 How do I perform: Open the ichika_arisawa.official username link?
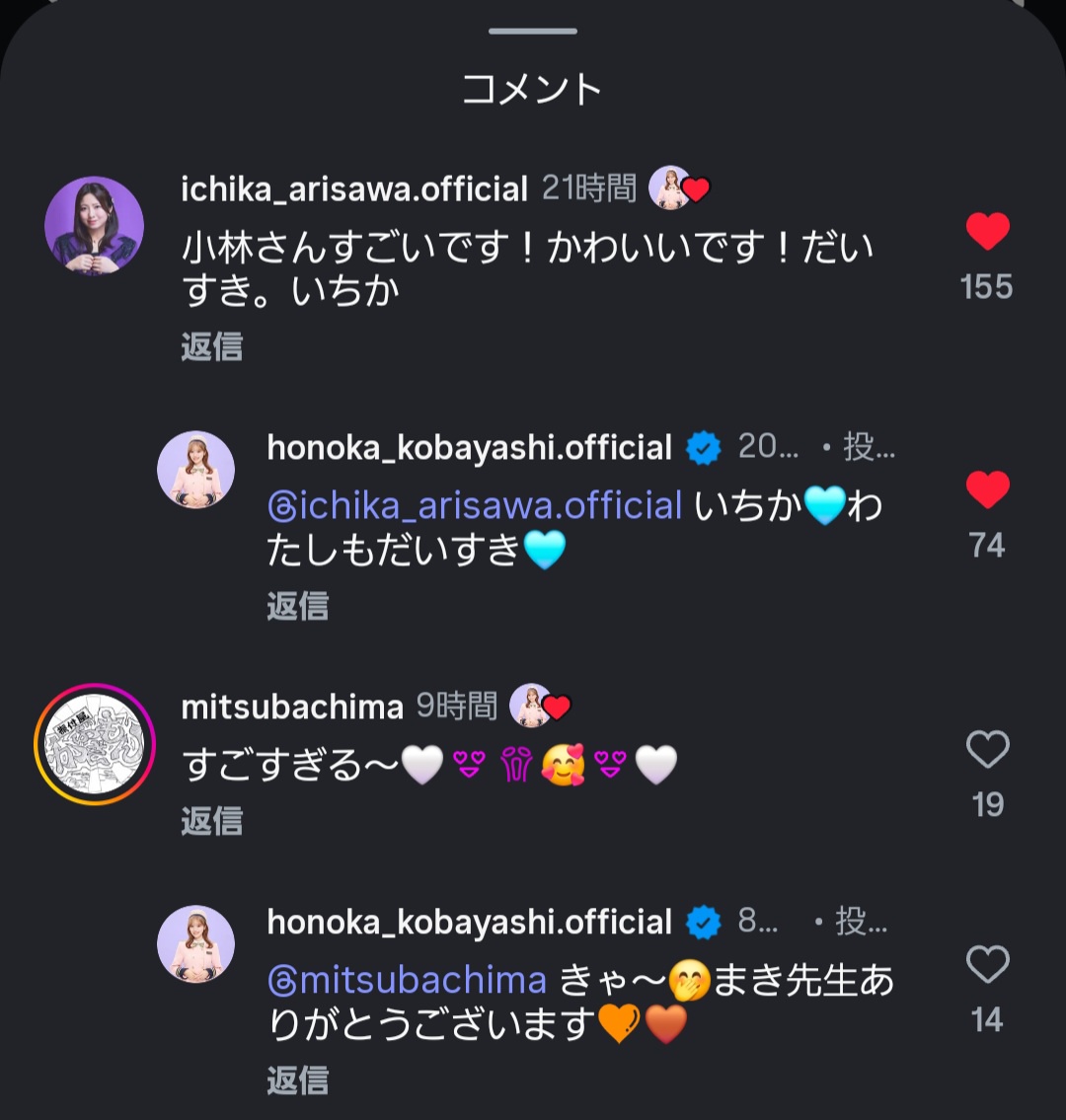pos(354,188)
